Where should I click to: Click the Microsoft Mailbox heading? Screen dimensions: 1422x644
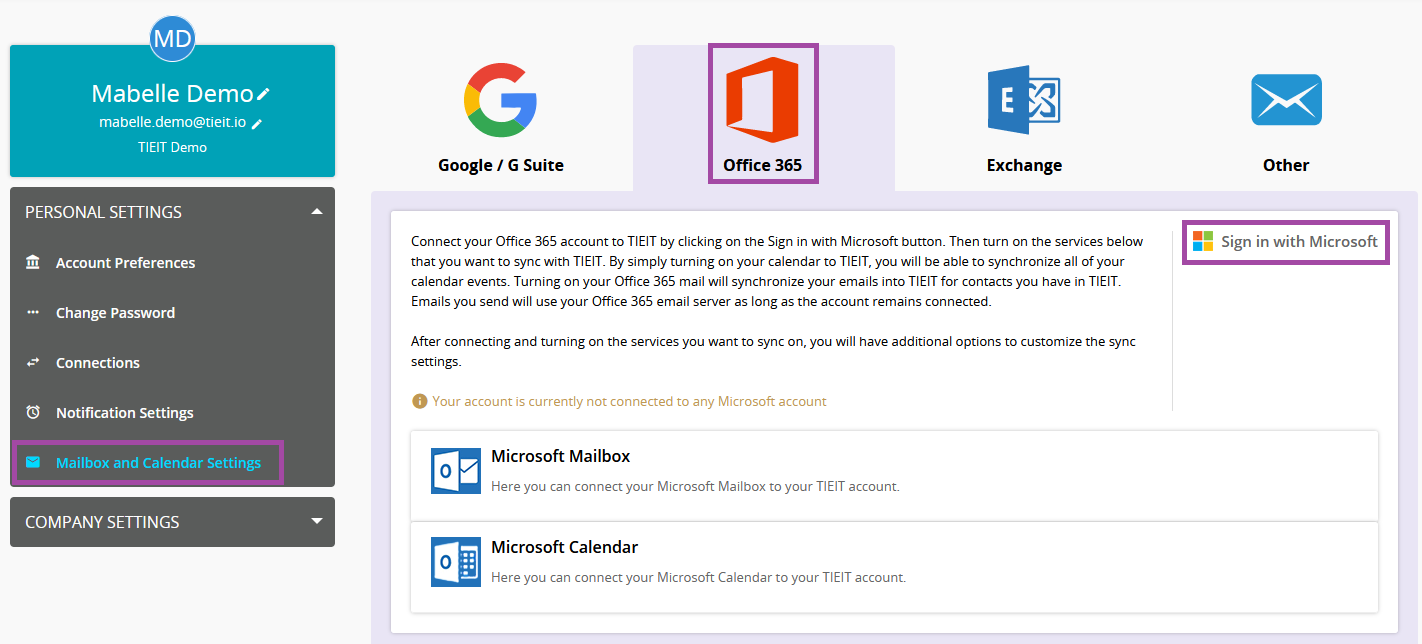pyautogui.click(x=560, y=456)
